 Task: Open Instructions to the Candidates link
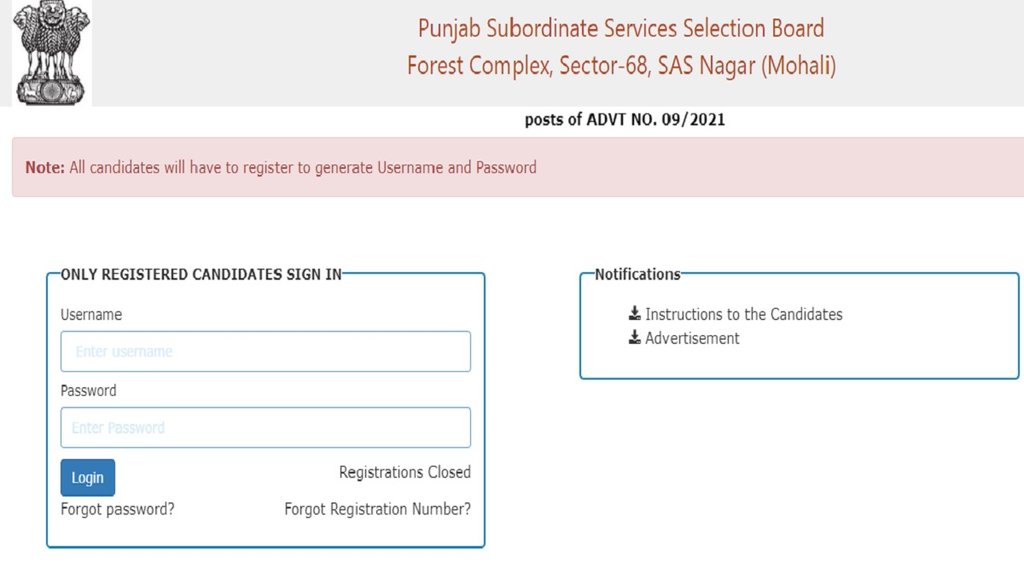coord(743,314)
